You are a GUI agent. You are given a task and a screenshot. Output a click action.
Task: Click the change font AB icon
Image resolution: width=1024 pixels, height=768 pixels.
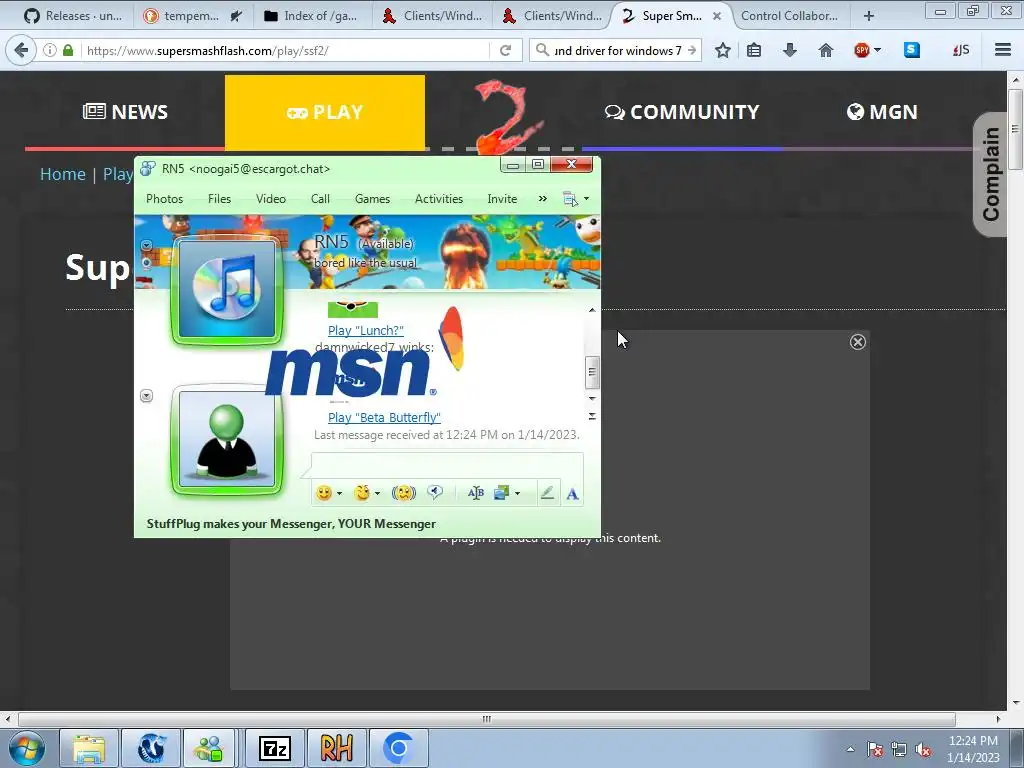[475, 493]
